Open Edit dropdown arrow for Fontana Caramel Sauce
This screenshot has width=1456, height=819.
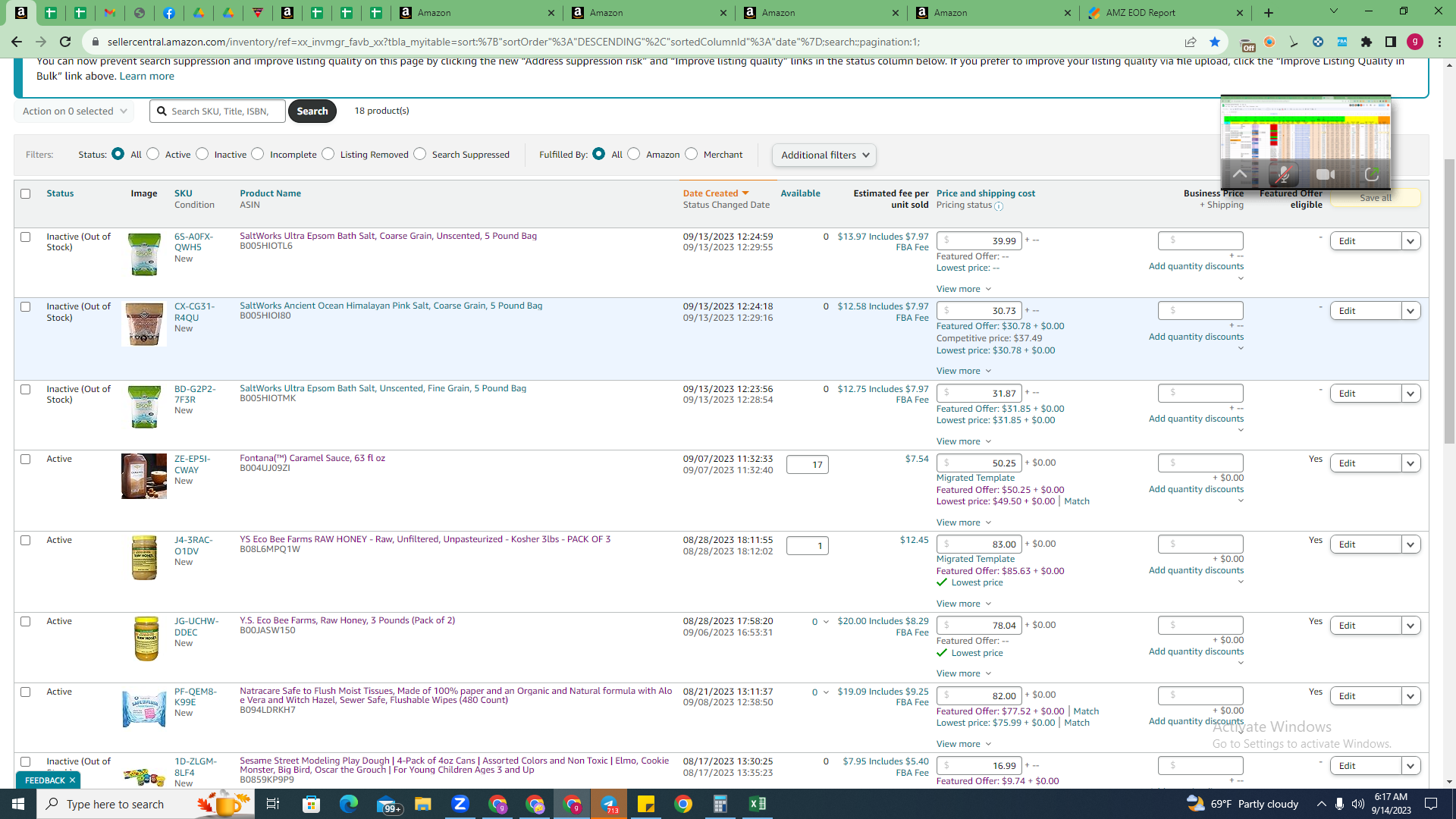coord(1410,463)
